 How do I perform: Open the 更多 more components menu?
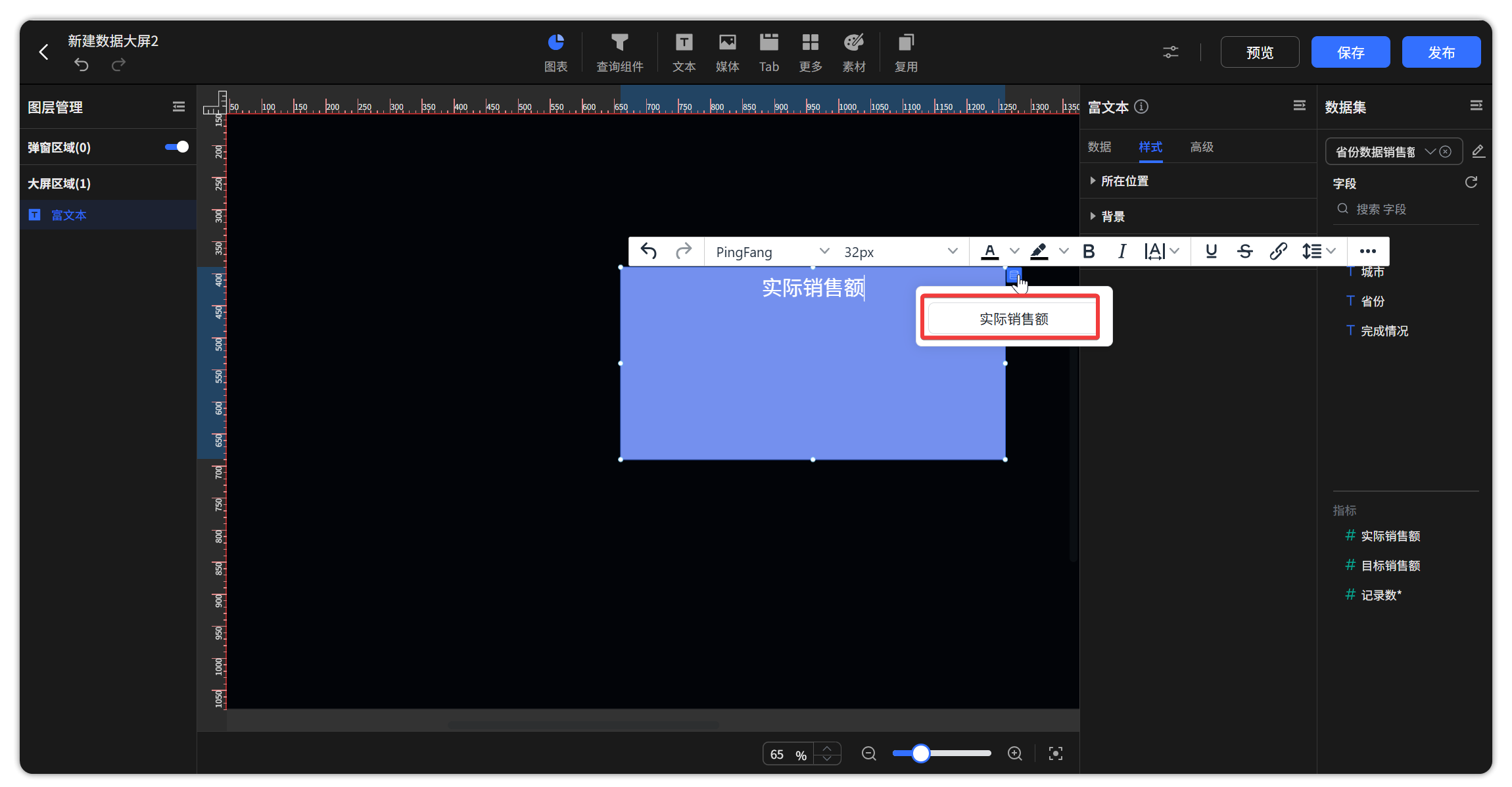click(x=811, y=53)
